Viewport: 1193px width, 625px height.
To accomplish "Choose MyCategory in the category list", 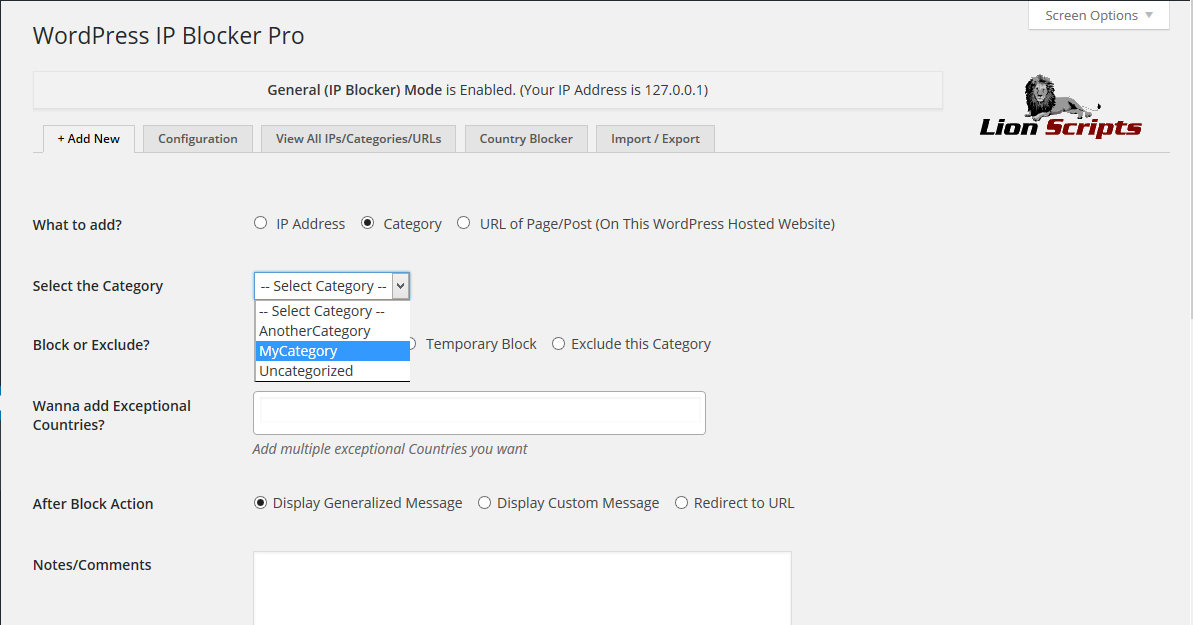I will pos(299,351).
